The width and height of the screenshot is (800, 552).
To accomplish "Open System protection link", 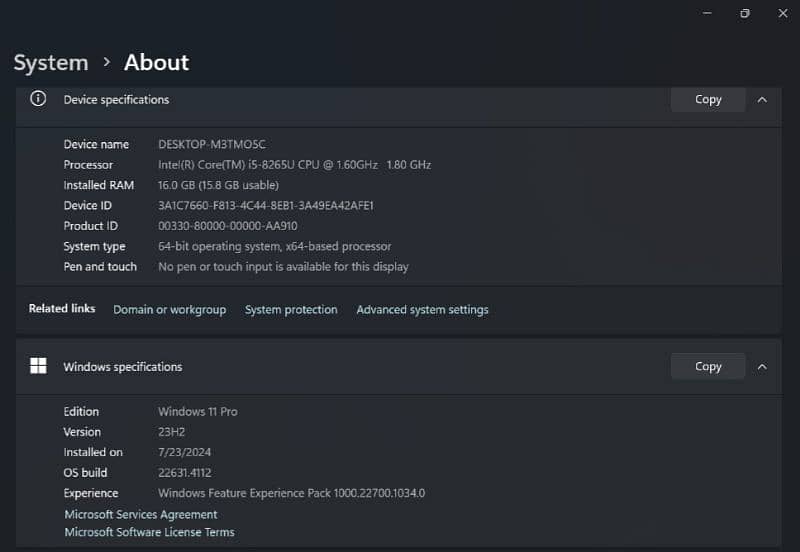I will coord(291,310).
